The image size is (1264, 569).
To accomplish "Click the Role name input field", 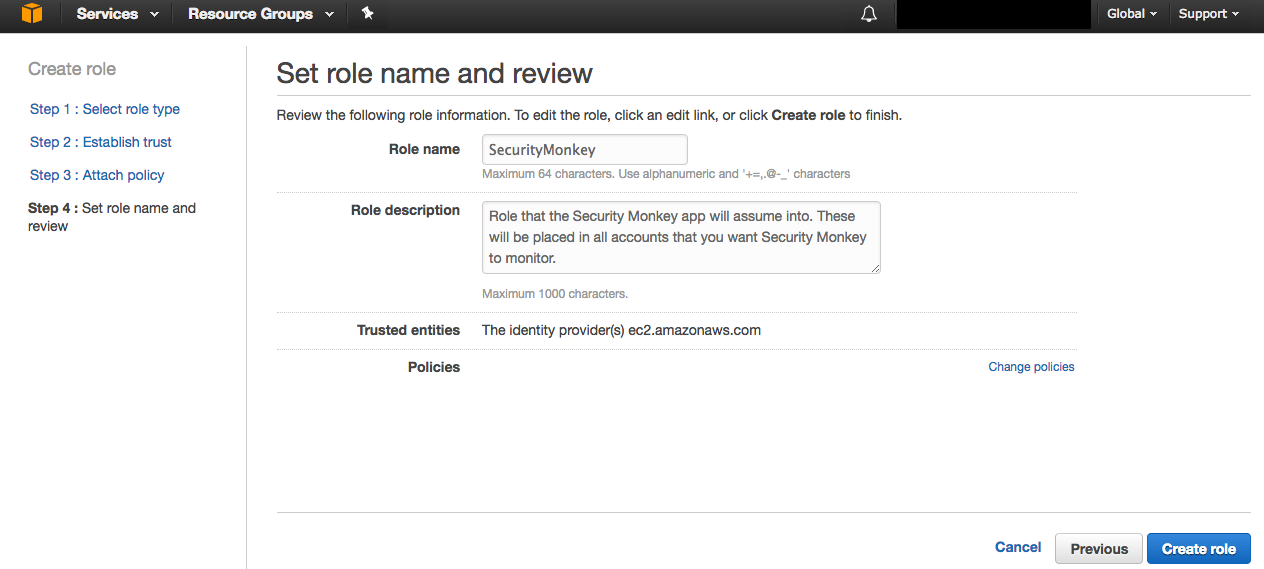I will (x=585, y=149).
